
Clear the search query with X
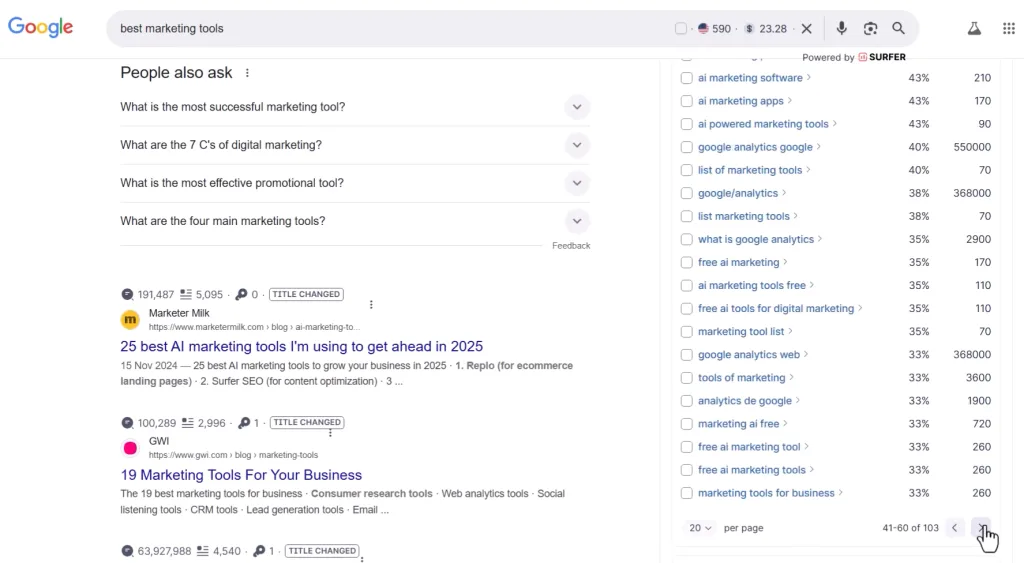pyautogui.click(x=807, y=29)
